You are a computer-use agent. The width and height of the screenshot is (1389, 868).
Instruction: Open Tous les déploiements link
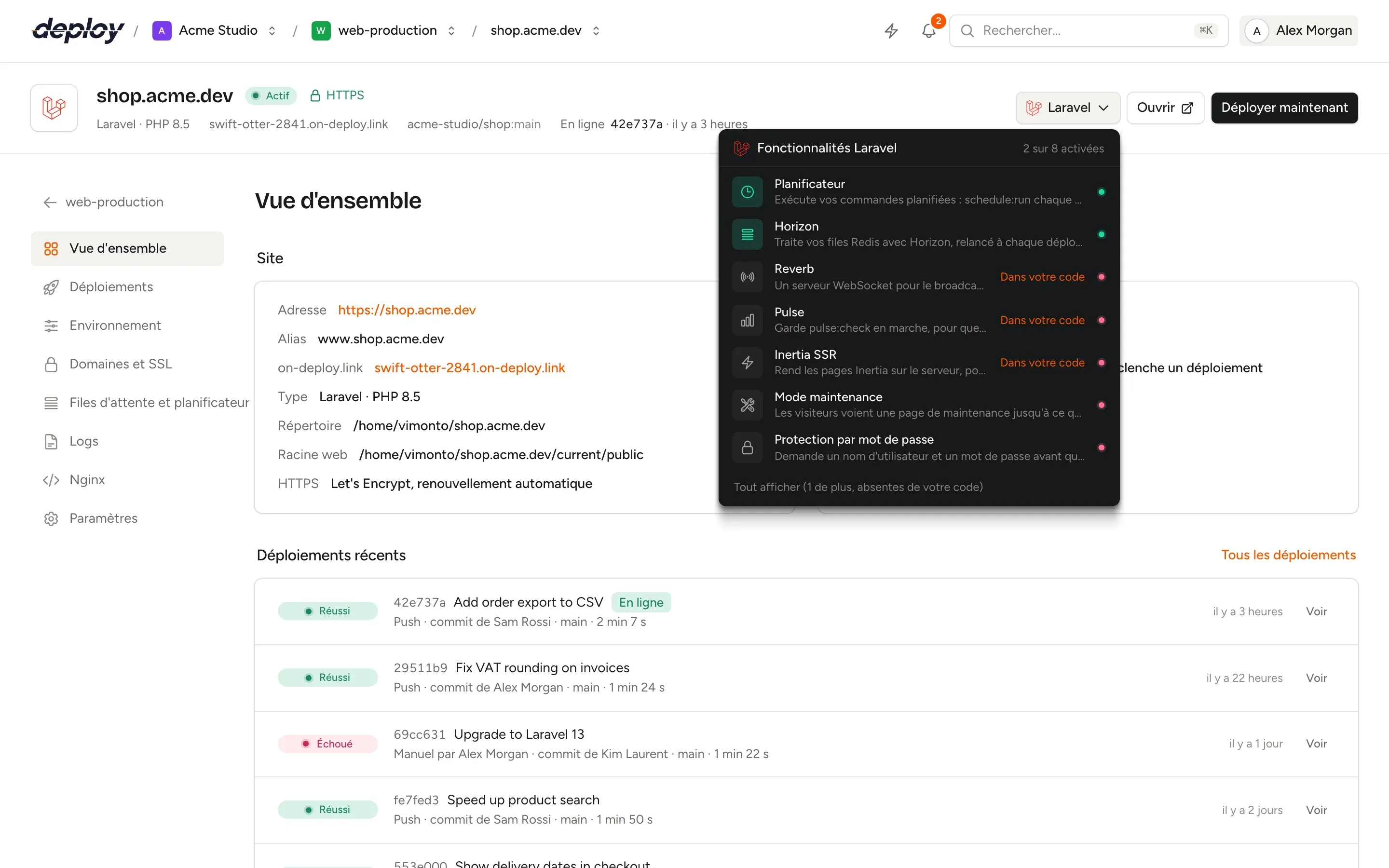(x=1288, y=555)
